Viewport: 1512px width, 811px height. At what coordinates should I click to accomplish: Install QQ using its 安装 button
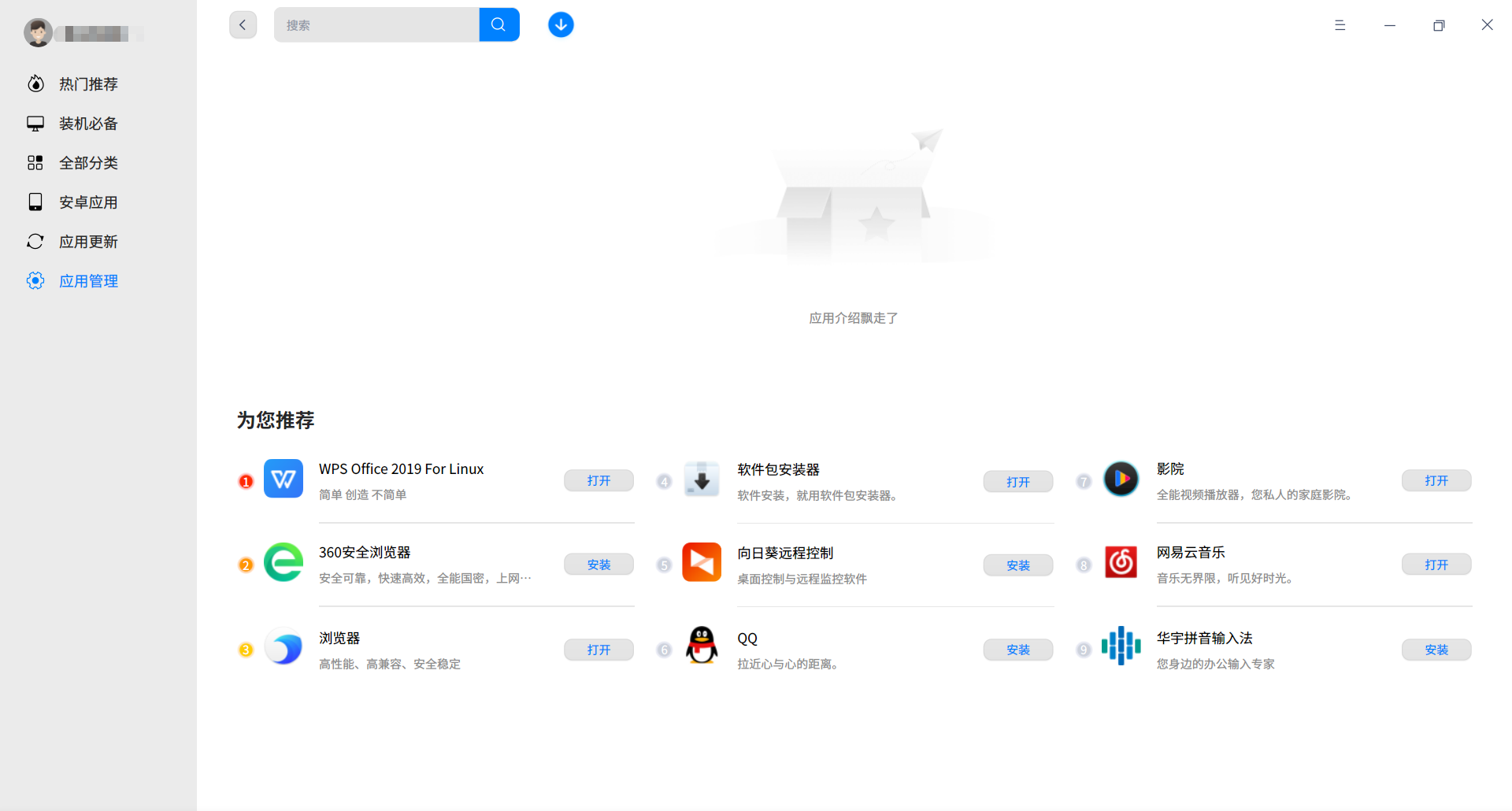(x=1017, y=649)
